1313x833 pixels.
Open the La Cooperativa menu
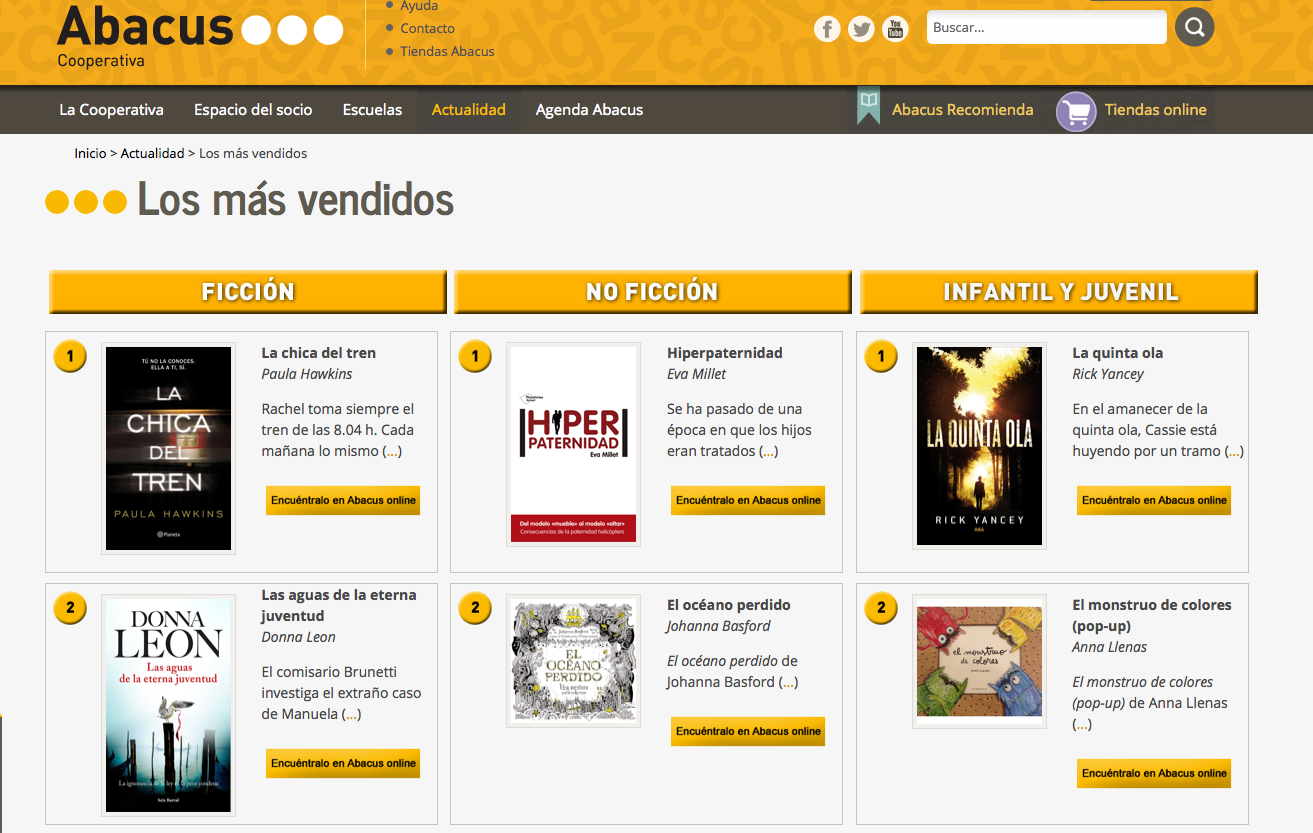point(111,110)
